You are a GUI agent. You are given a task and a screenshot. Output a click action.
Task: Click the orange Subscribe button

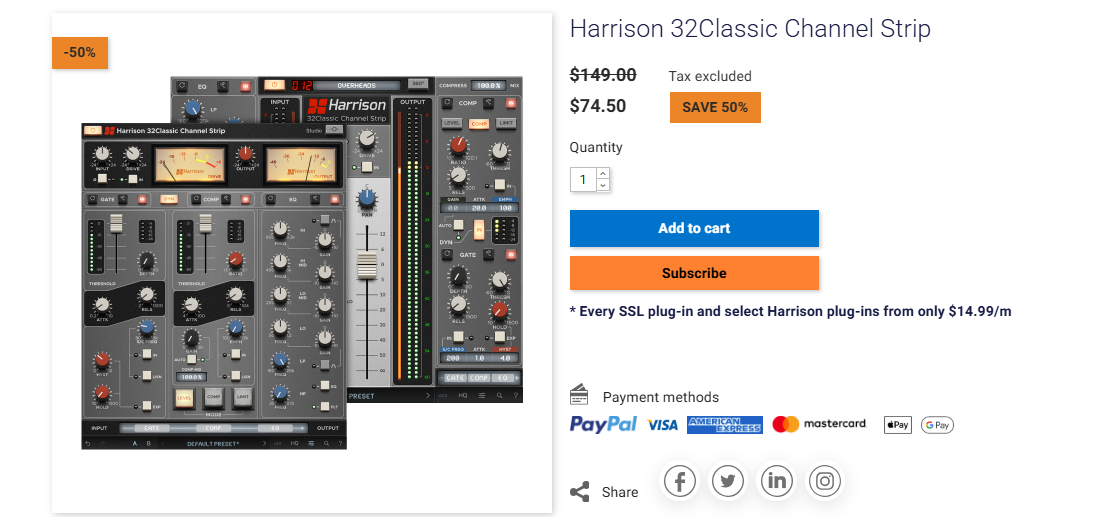click(x=694, y=273)
